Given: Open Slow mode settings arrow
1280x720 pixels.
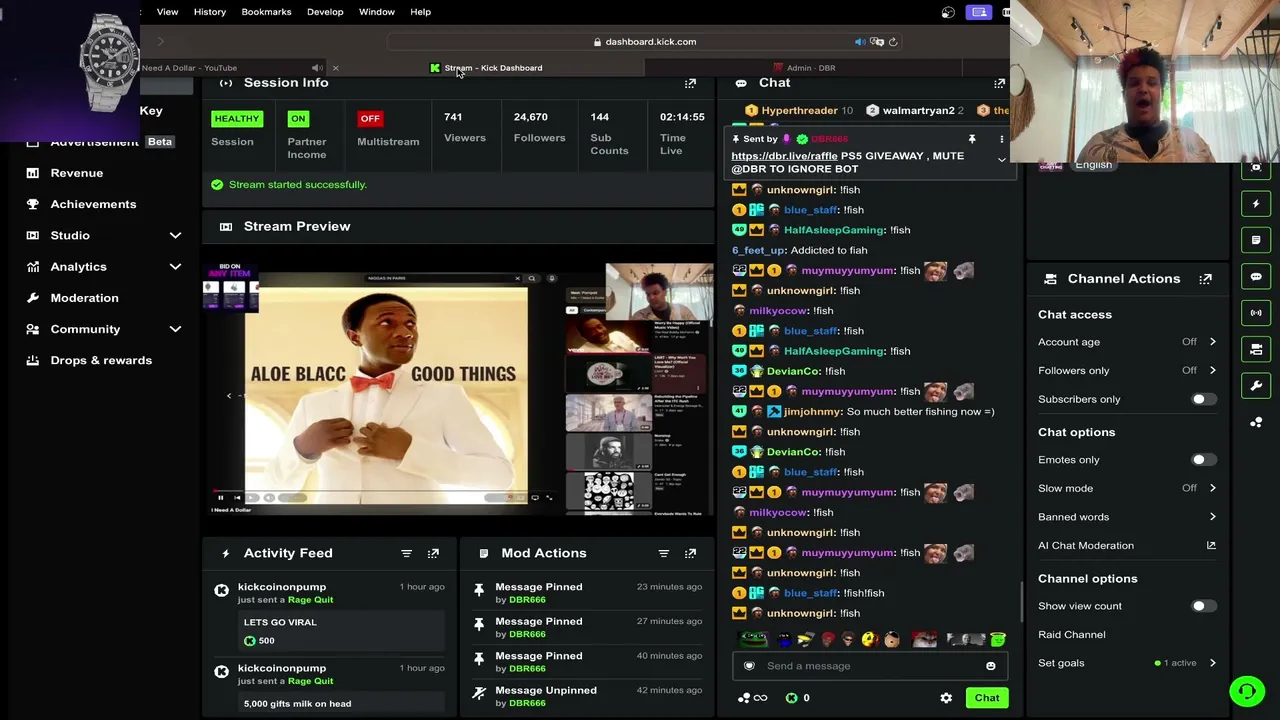Looking at the screenshot, I should [x=1212, y=488].
